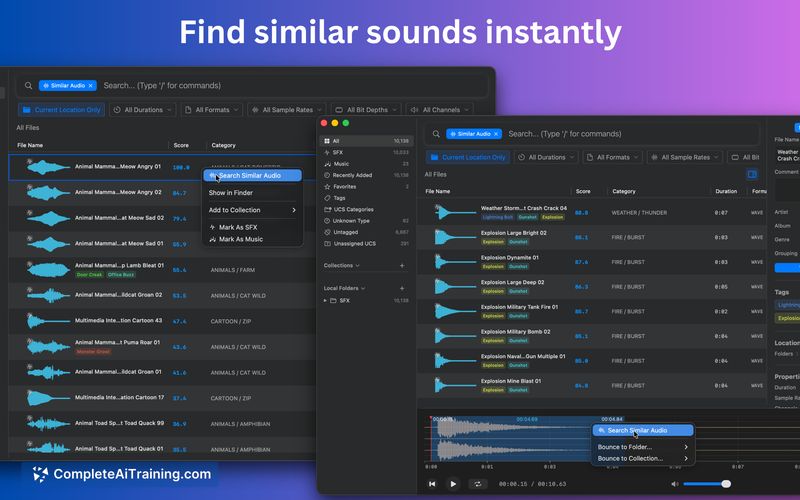
Task: Select the Explosion Mine Blast 01 waveform thumbnail
Action: click(x=455, y=386)
